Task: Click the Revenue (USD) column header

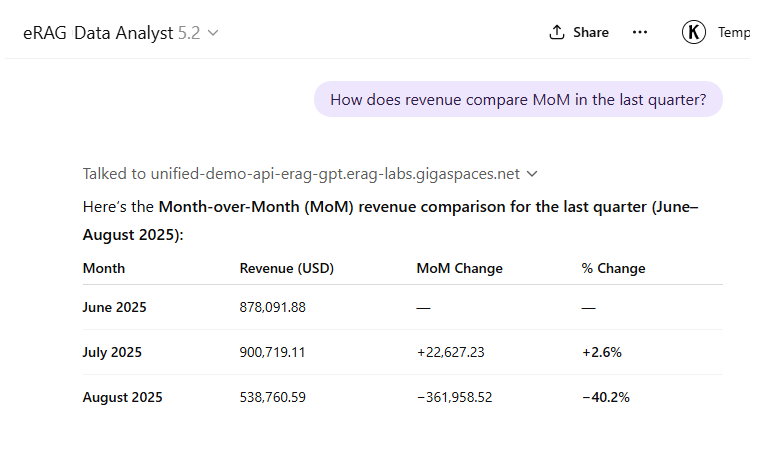Action: pyautogui.click(x=287, y=268)
